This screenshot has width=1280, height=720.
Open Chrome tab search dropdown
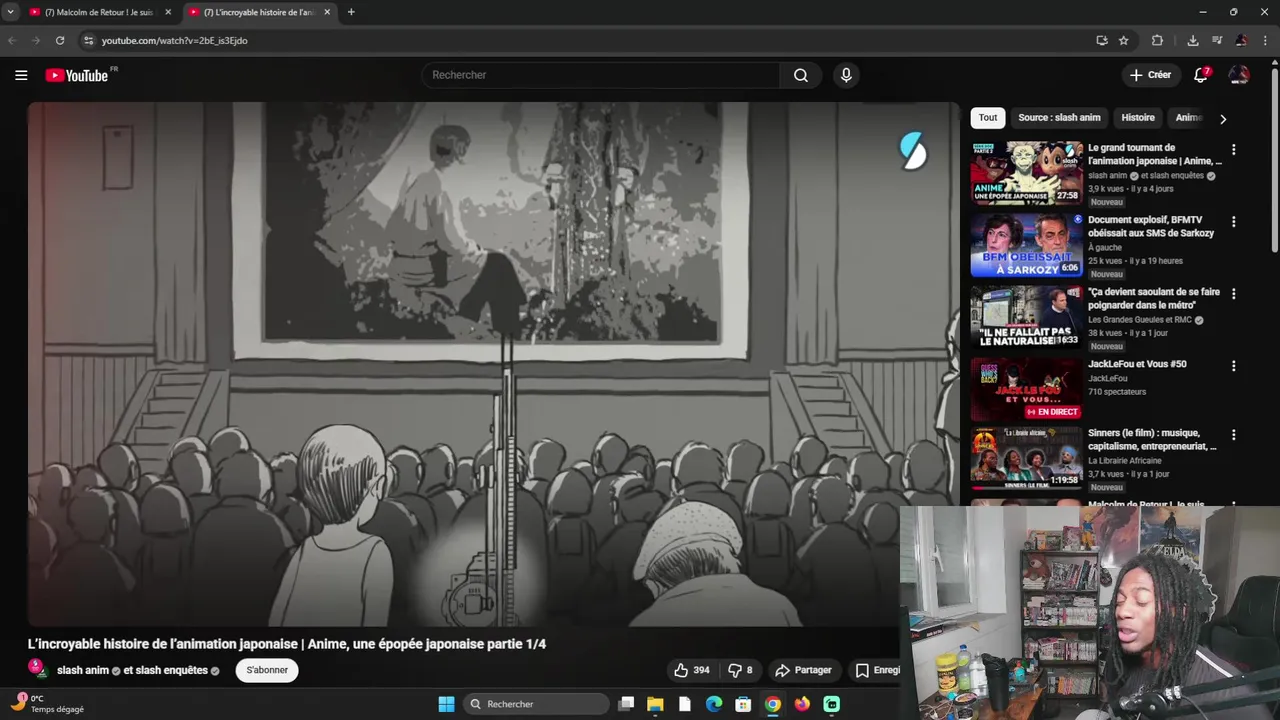pyautogui.click(x=11, y=12)
